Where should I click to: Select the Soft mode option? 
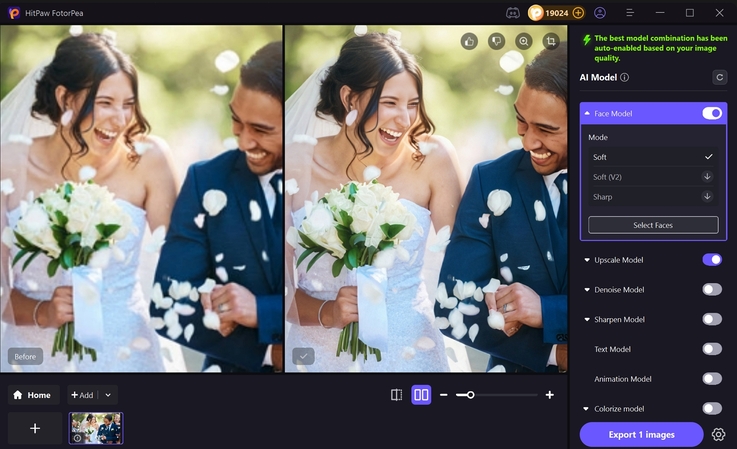(653, 157)
